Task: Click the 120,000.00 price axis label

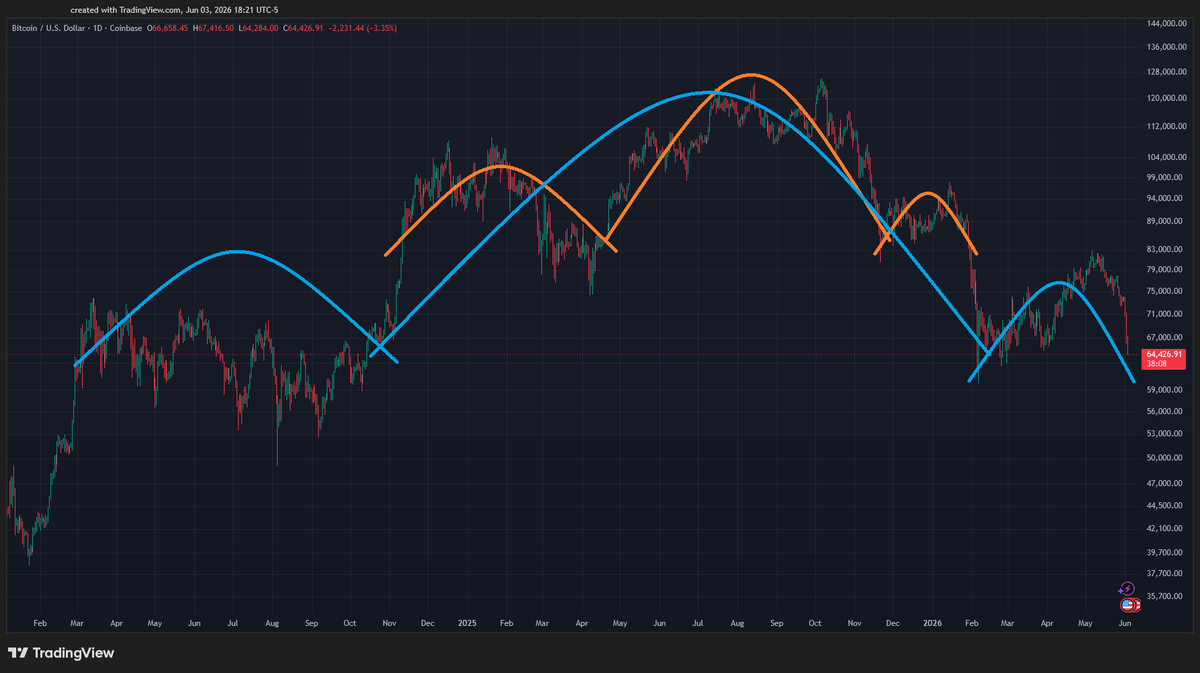Action: click(1166, 98)
